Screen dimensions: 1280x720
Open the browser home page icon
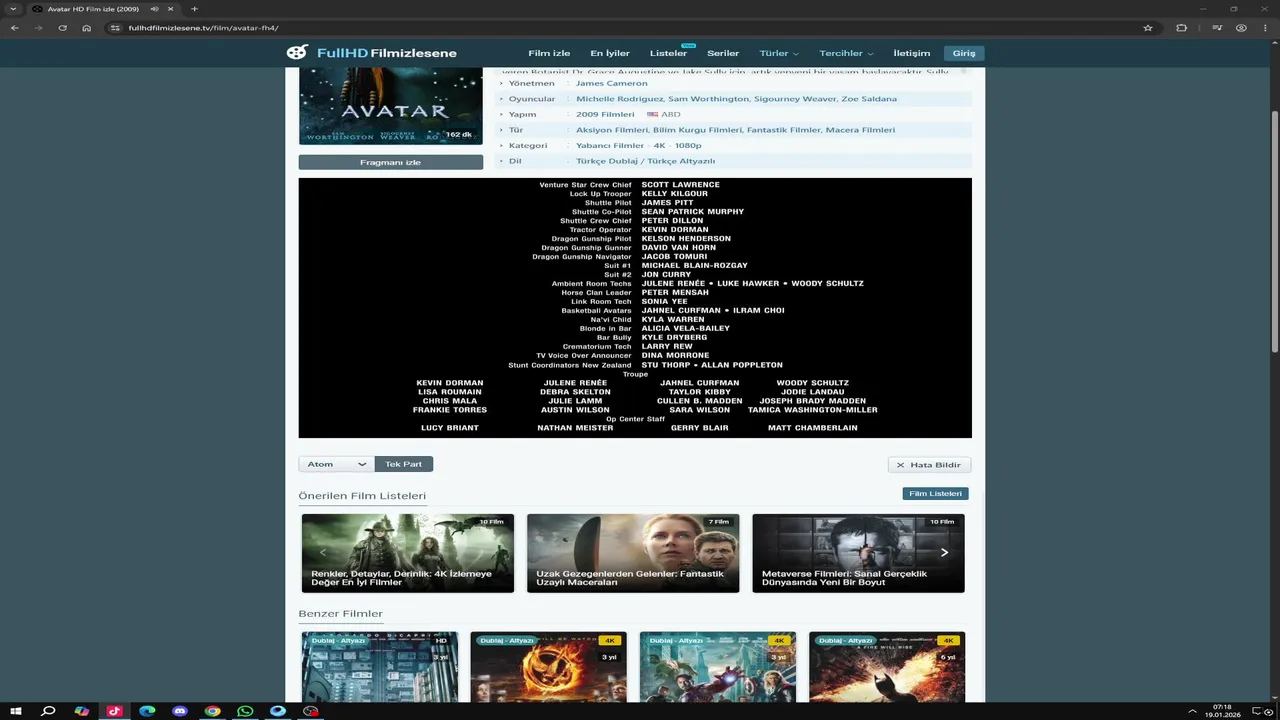pyautogui.click(x=87, y=28)
